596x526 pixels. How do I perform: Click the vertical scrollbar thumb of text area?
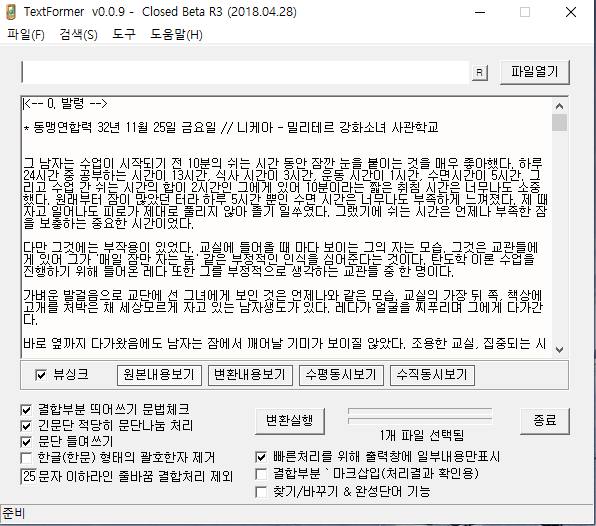(559, 122)
